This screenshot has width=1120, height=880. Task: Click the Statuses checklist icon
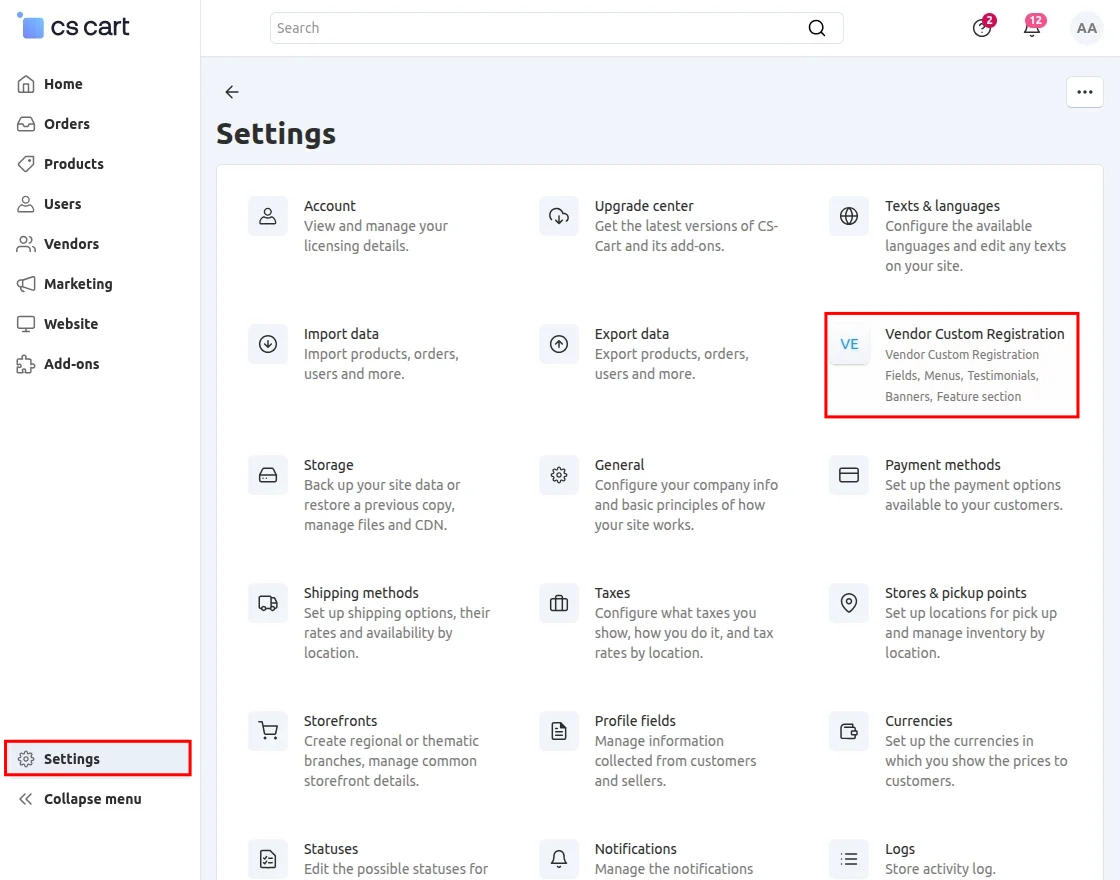(268, 859)
